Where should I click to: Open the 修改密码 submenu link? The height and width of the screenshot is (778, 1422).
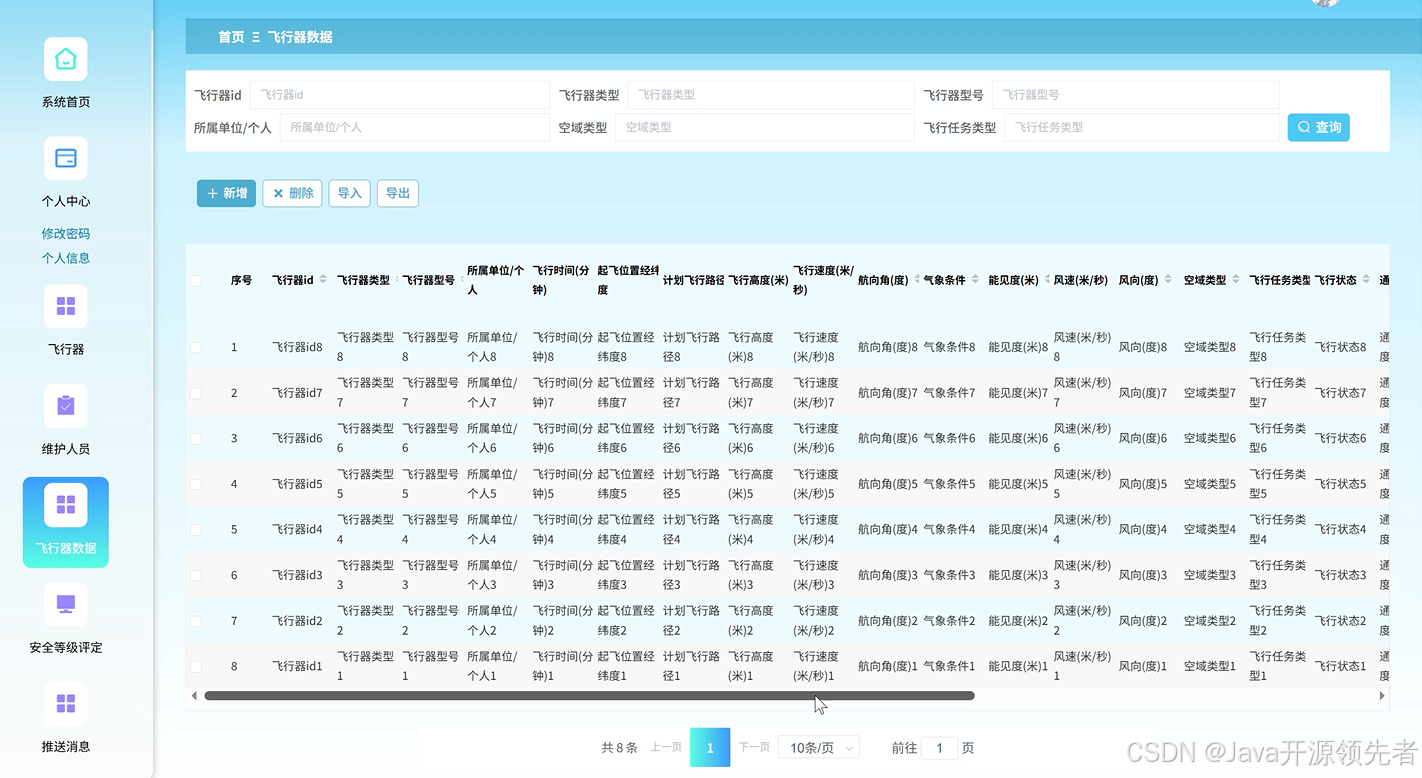tap(65, 233)
